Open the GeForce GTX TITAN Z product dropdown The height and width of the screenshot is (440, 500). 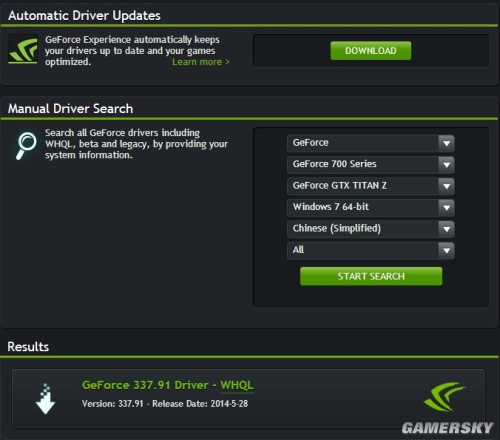coord(371,186)
